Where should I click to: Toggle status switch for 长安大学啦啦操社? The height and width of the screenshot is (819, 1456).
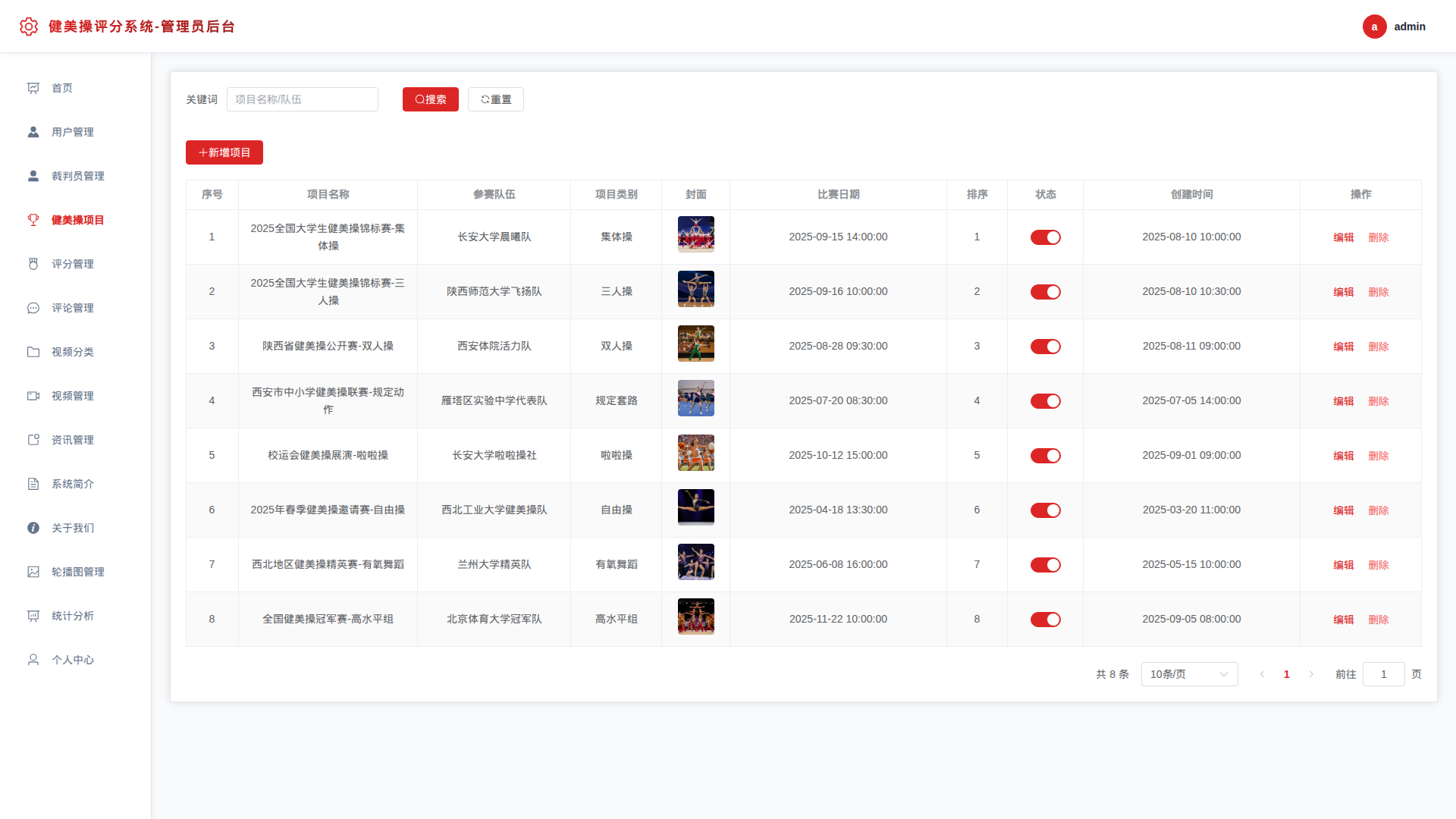click(1045, 456)
